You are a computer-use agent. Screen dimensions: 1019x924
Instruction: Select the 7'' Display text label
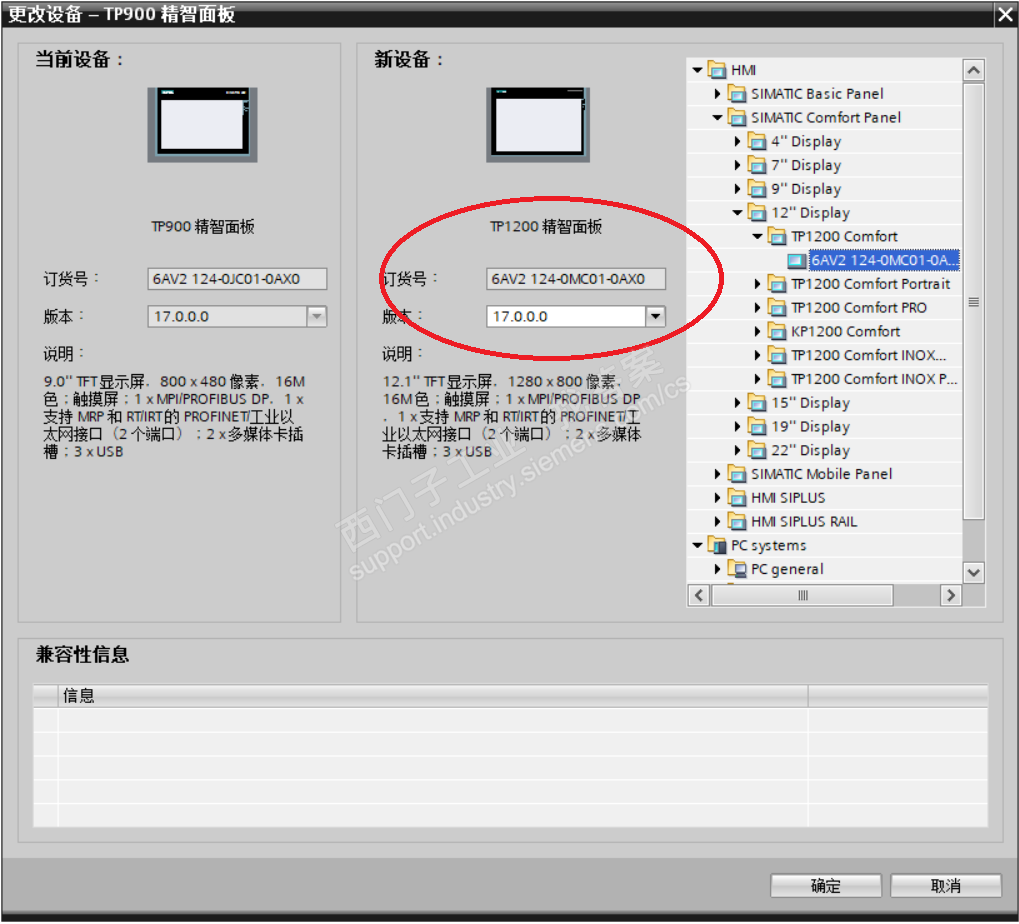[x=806, y=166]
